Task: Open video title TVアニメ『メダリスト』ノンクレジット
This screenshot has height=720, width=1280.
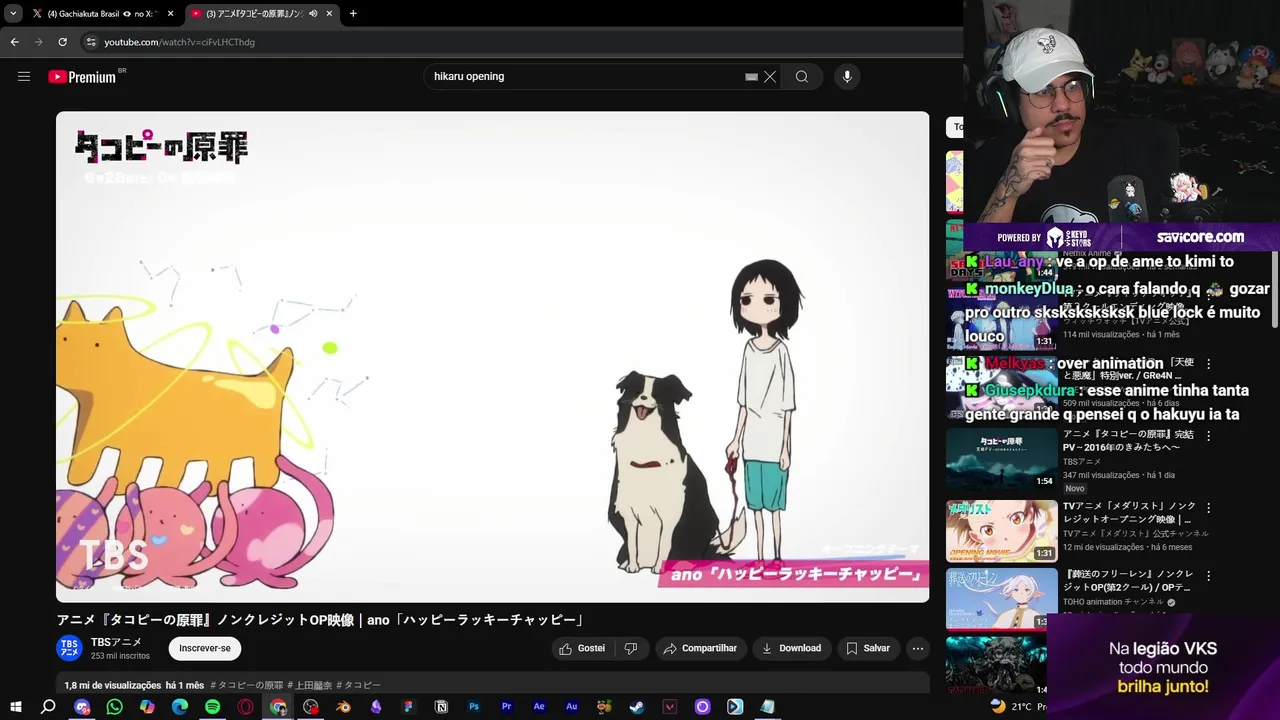Action: [1128, 513]
